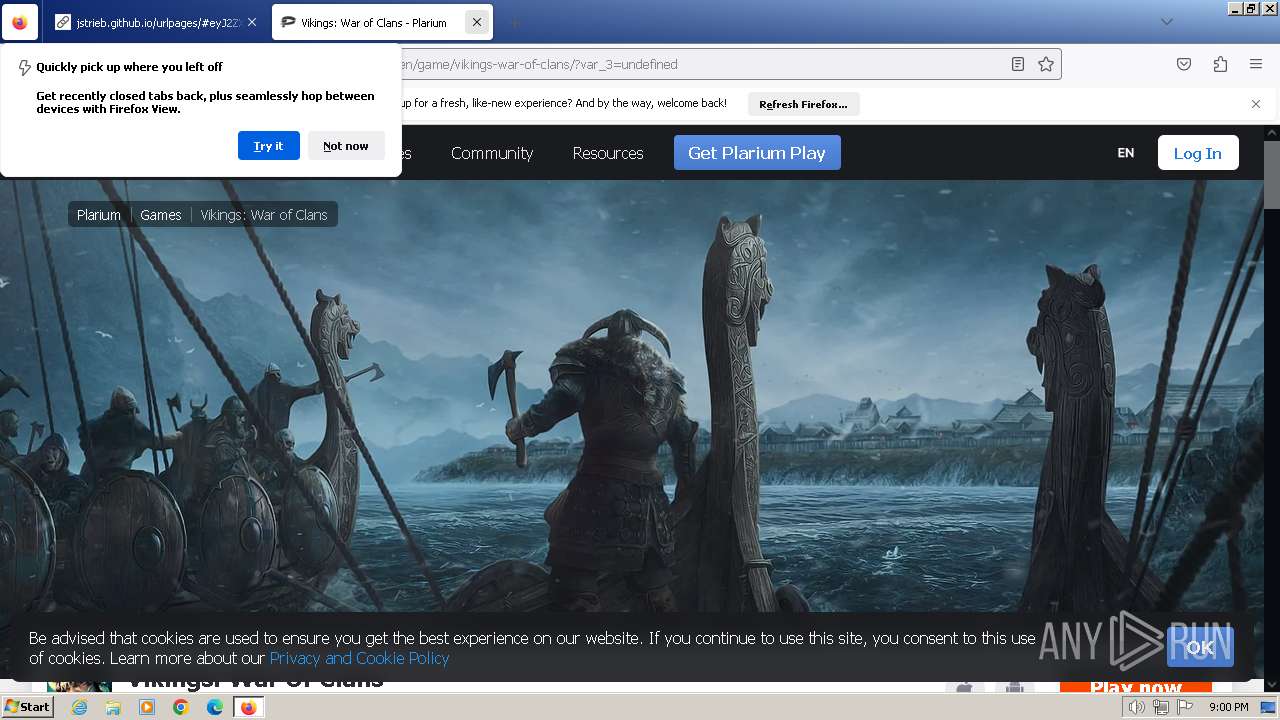Close the Vikings: War of Clans tab
The image size is (1280, 720).
477,22
